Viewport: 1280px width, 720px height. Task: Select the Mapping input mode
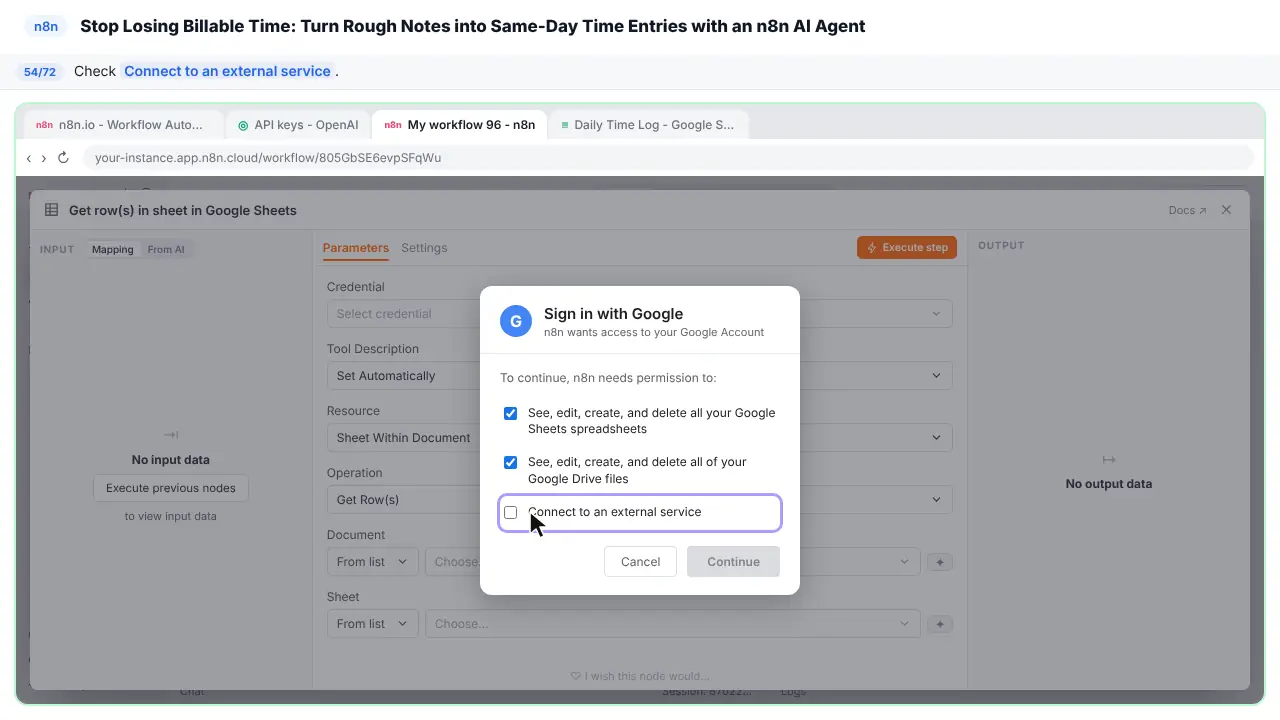[112, 250]
